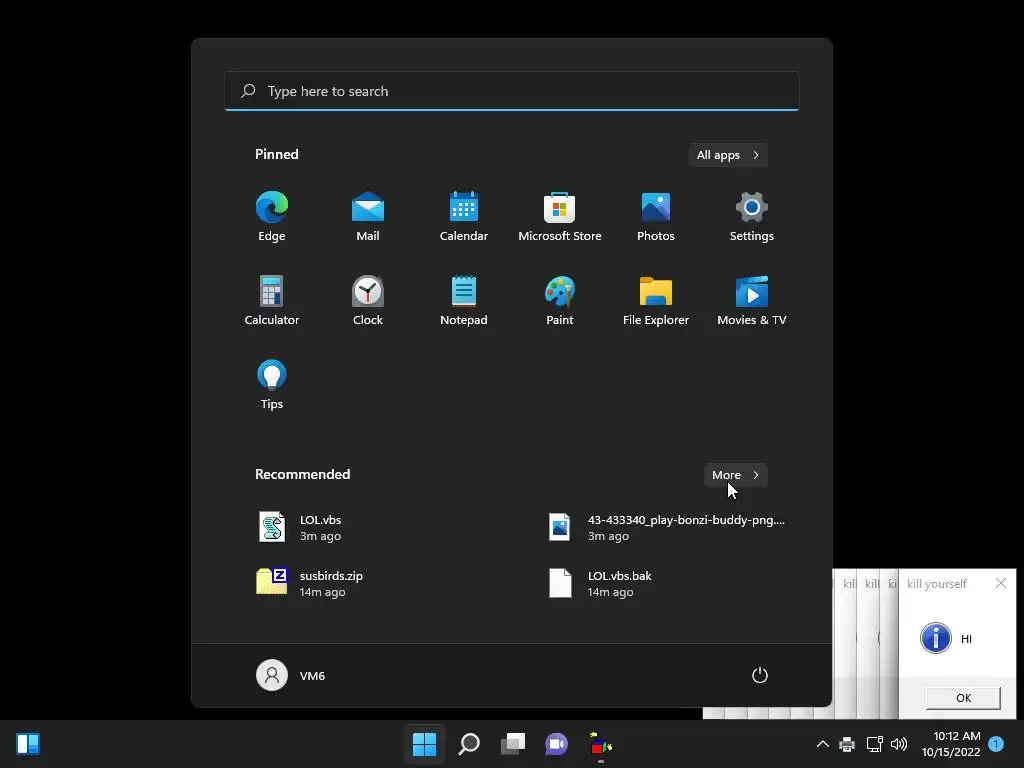Open Edge from pinned apps

[272, 216]
